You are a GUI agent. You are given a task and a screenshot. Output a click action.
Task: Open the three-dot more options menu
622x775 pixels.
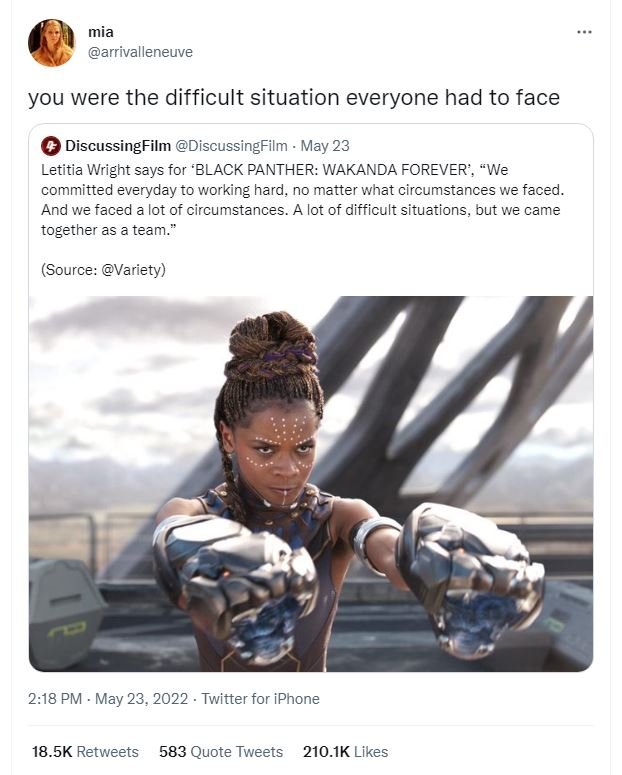584,32
